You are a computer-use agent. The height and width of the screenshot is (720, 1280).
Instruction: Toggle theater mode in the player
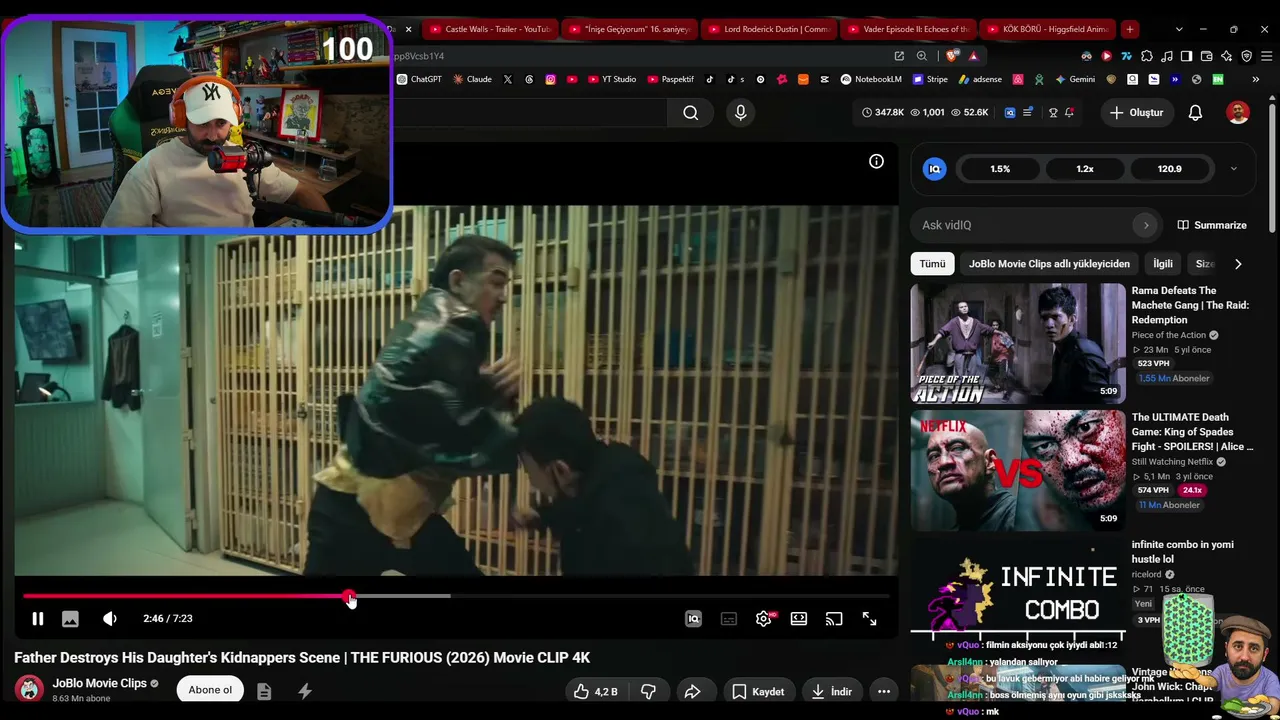click(x=799, y=619)
